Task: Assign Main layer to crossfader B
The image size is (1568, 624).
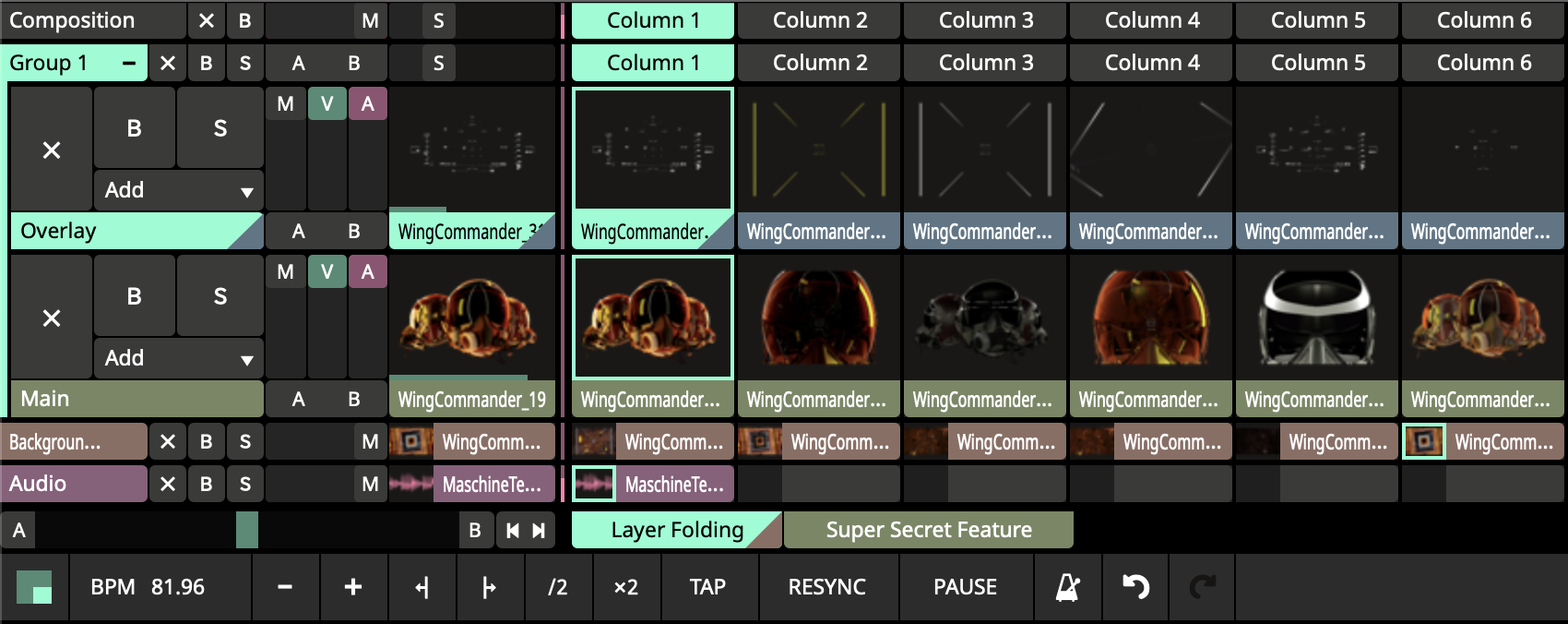Action: [x=354, y=399]
